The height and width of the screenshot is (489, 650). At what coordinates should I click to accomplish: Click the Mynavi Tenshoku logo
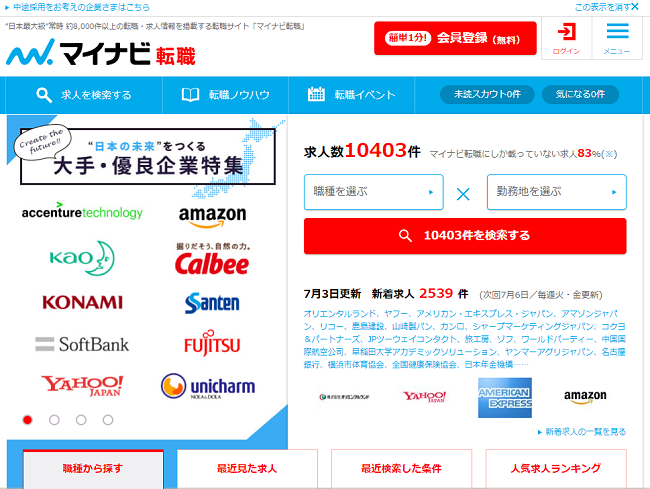(x=100, y=53)
